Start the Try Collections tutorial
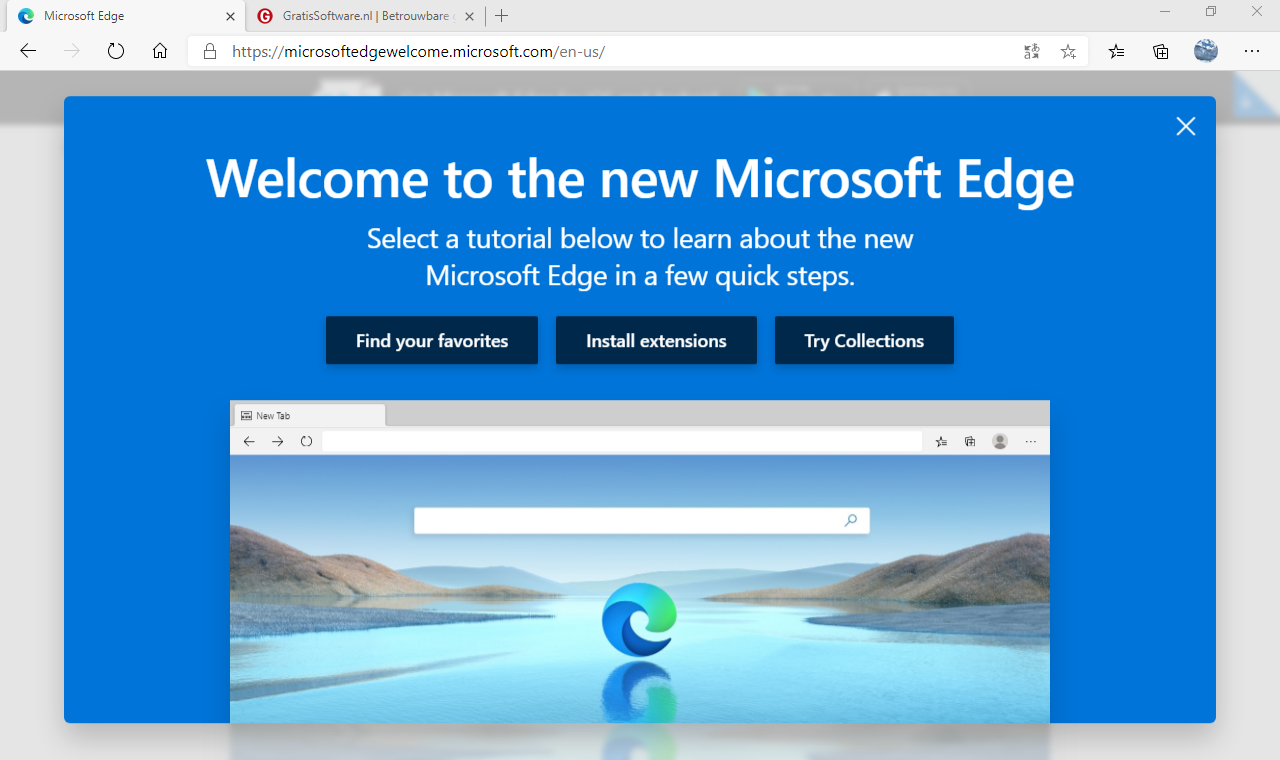 click(864, 341)
